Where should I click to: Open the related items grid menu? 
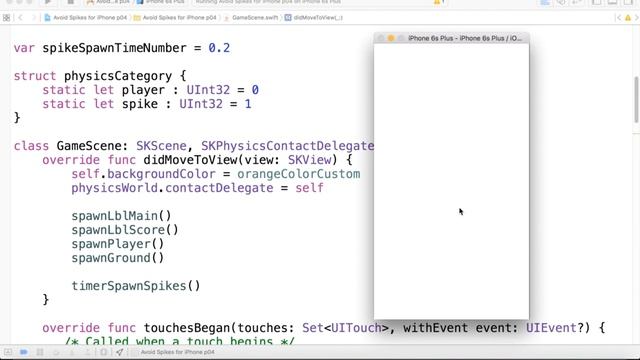6,18
